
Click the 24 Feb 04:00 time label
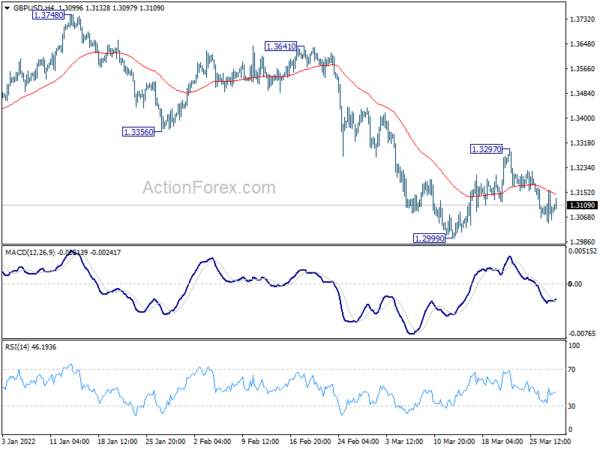pyautogui.click(x=358, y=442)
